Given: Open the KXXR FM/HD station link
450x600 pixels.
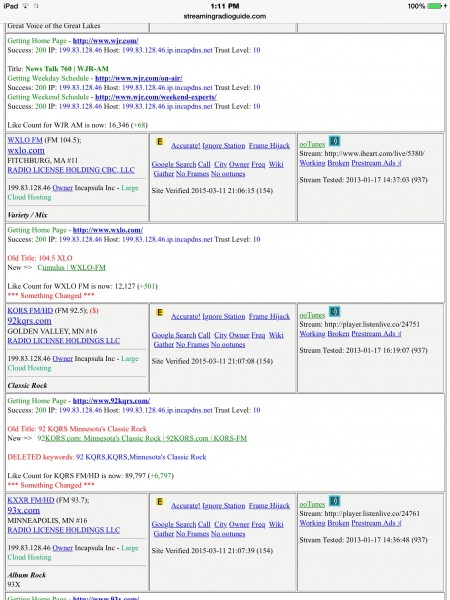Looking at the screenshot, I should [x=31, y=500].
